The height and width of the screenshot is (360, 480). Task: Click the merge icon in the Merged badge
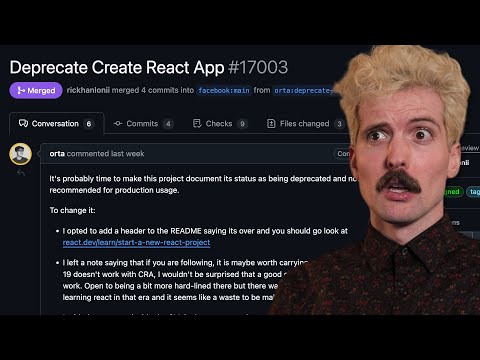(x=21, y=90)
